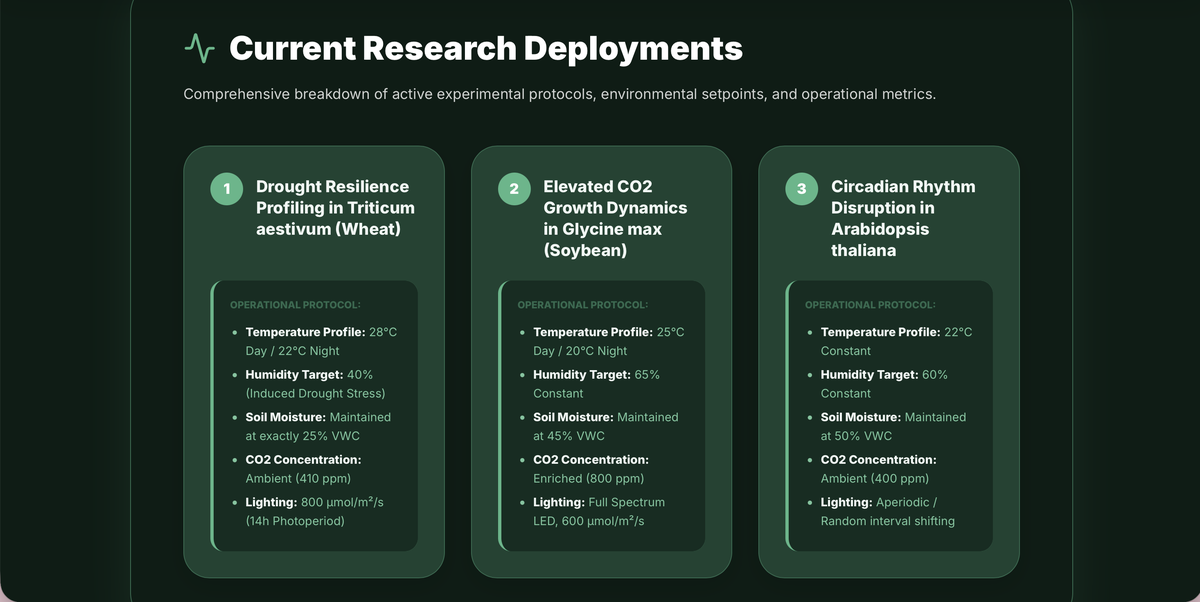Click the number 1 badge on the Wheat card
Viewport: 1200px width, 602px height.
click(x=227, y=188)
